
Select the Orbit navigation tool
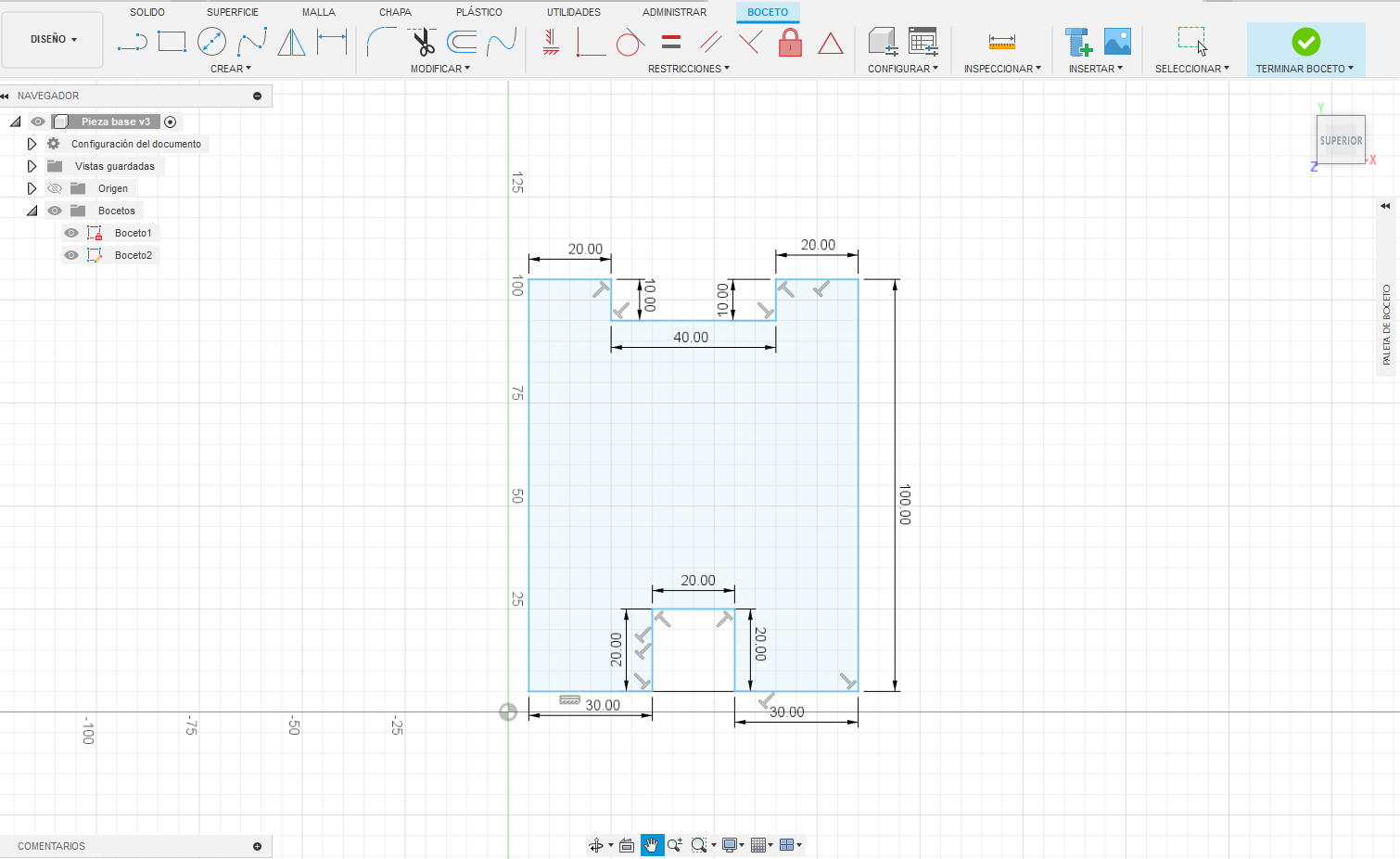coord(596,845)
